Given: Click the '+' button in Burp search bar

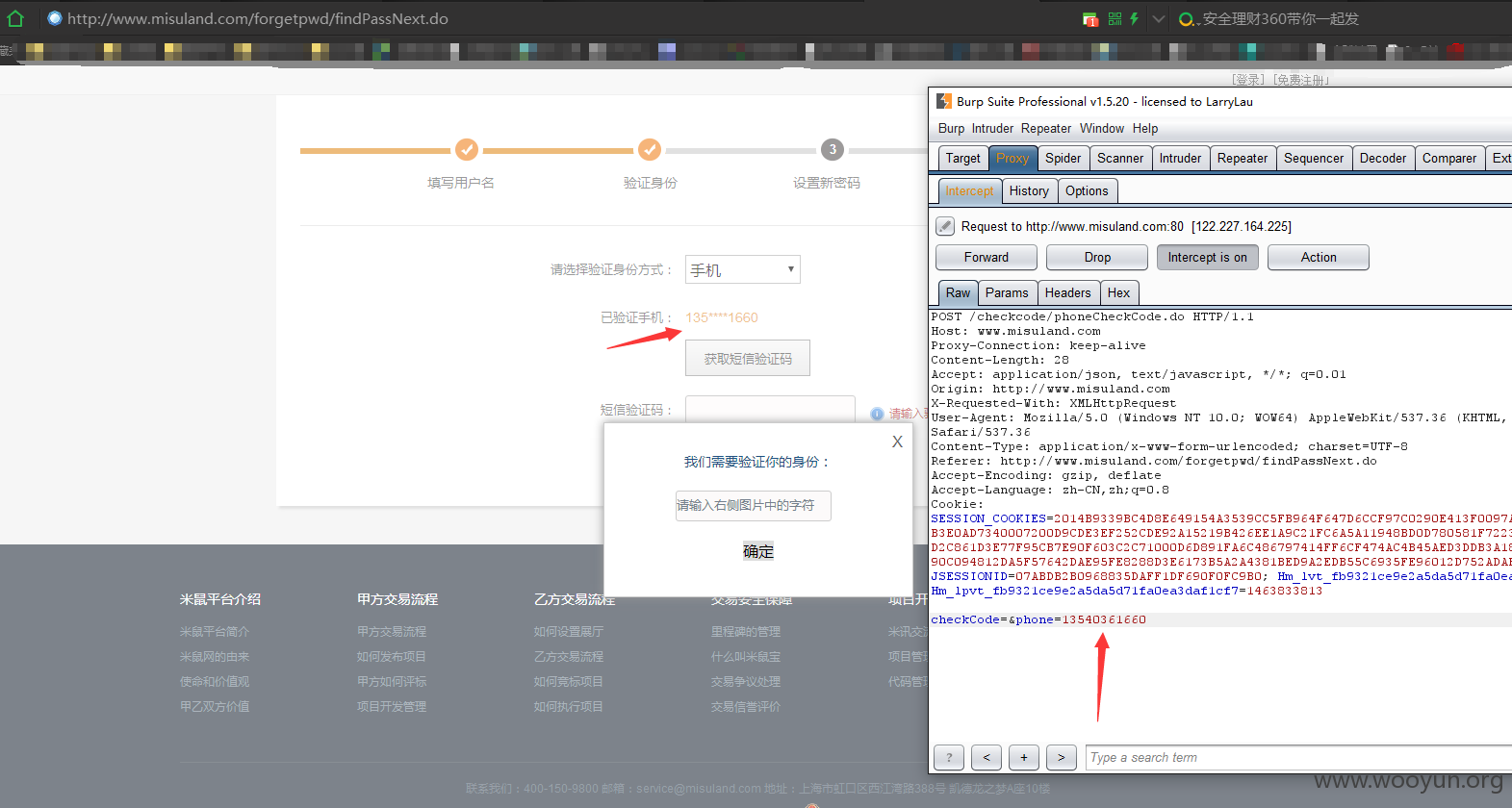Looking at the screenshot, I should pyautogui.click(x=1024, y=758).
